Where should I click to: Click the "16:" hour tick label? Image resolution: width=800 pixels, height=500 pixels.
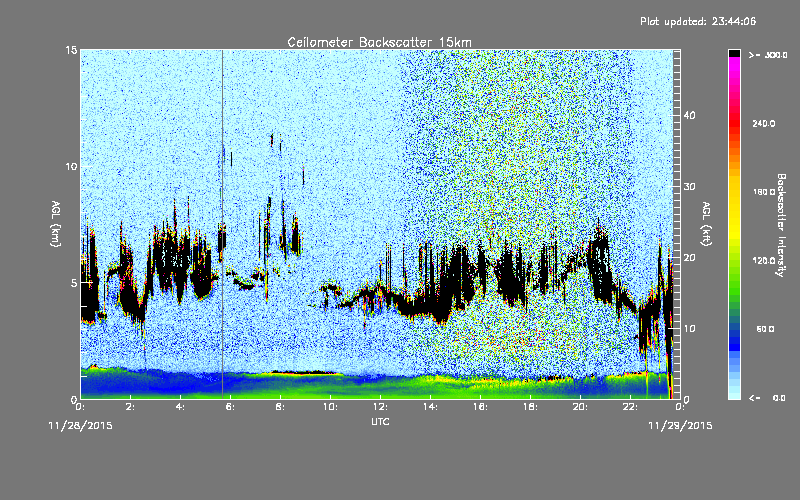[x=480, y=407]
